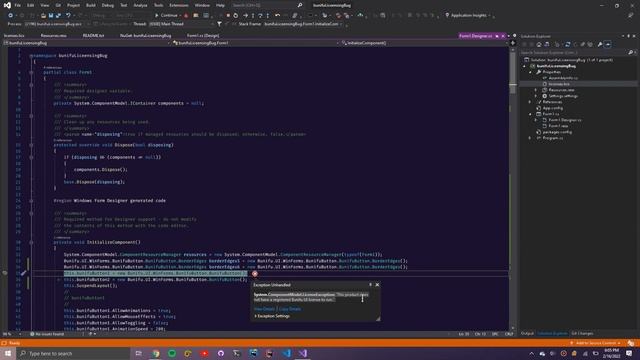This screenshot has height=360, width=640.
Task: Open the Debug menu
Action: (x=108, y=5)
